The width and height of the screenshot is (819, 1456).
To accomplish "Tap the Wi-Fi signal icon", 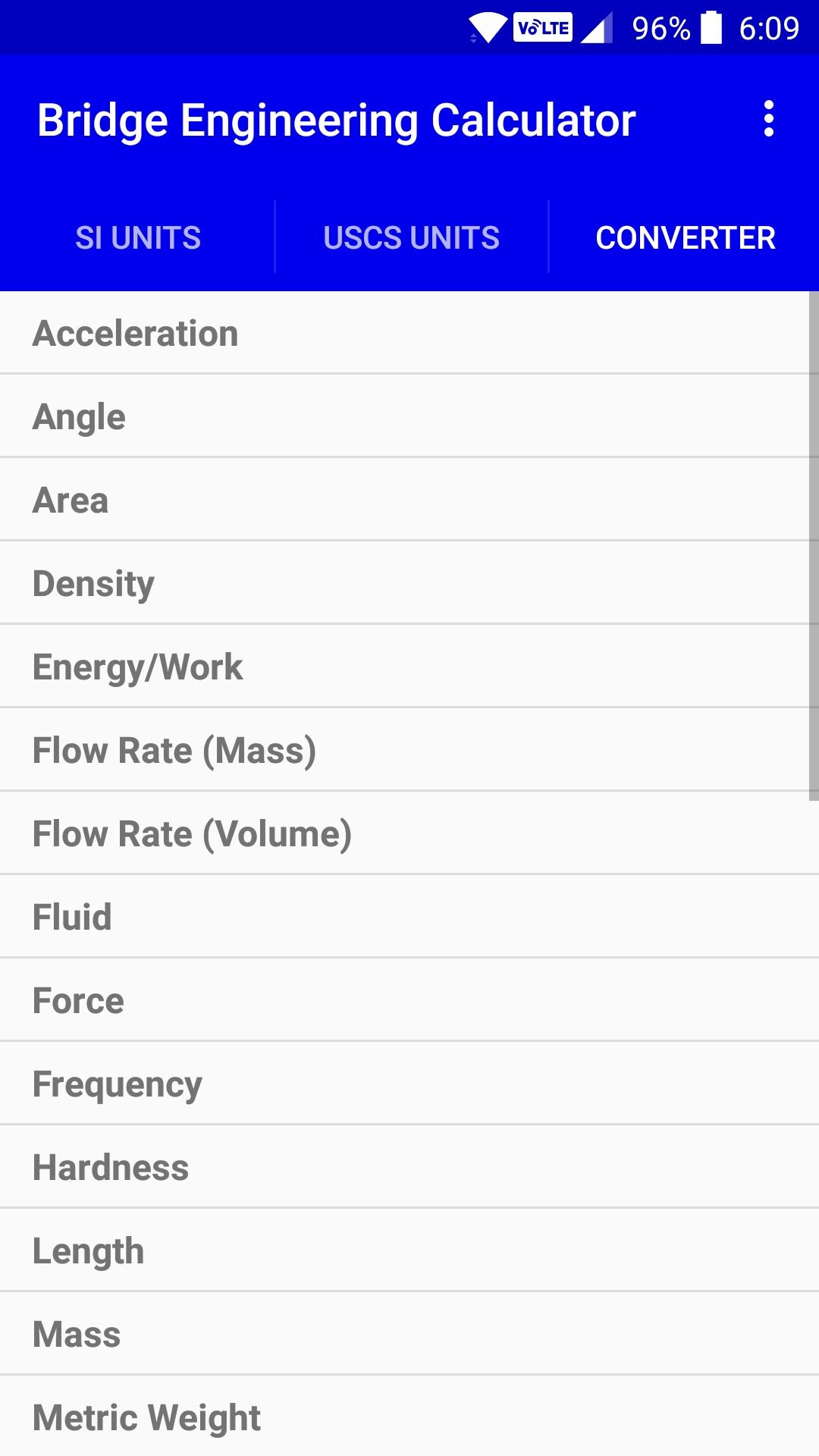I will point(488,28).
